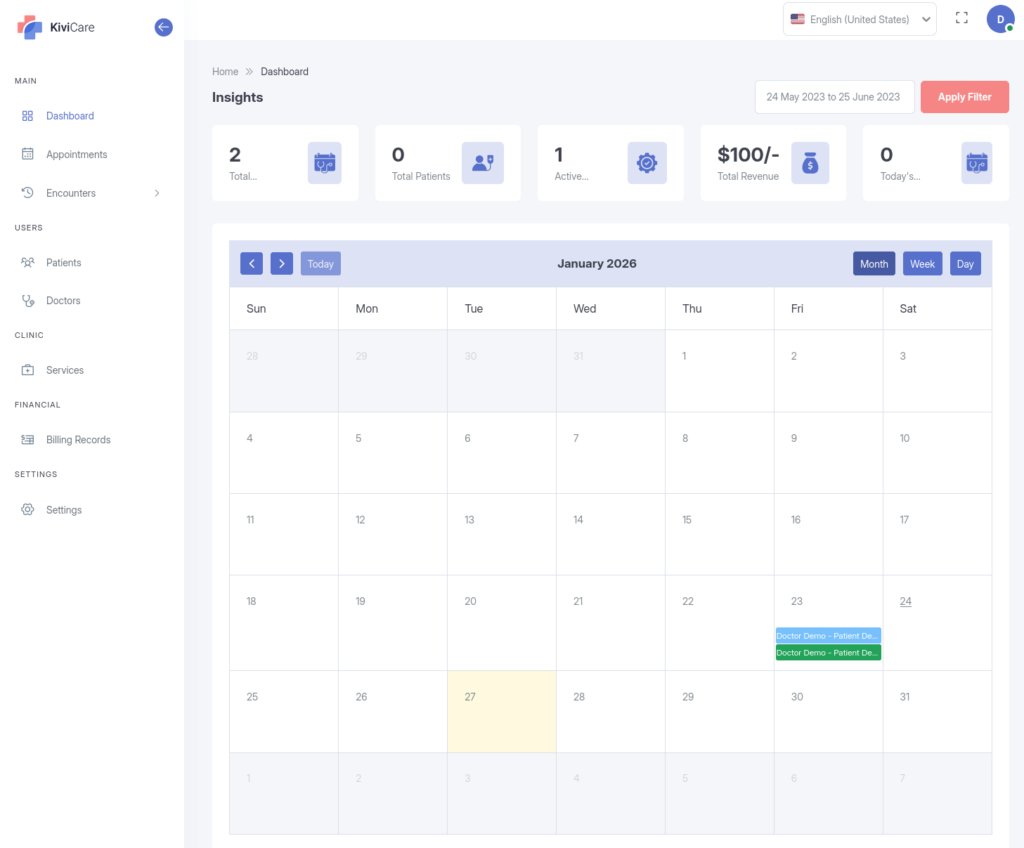This screenshot has width=1024, height=848.
Task: Go to previous month in calendar
Action: pos(251,264)
